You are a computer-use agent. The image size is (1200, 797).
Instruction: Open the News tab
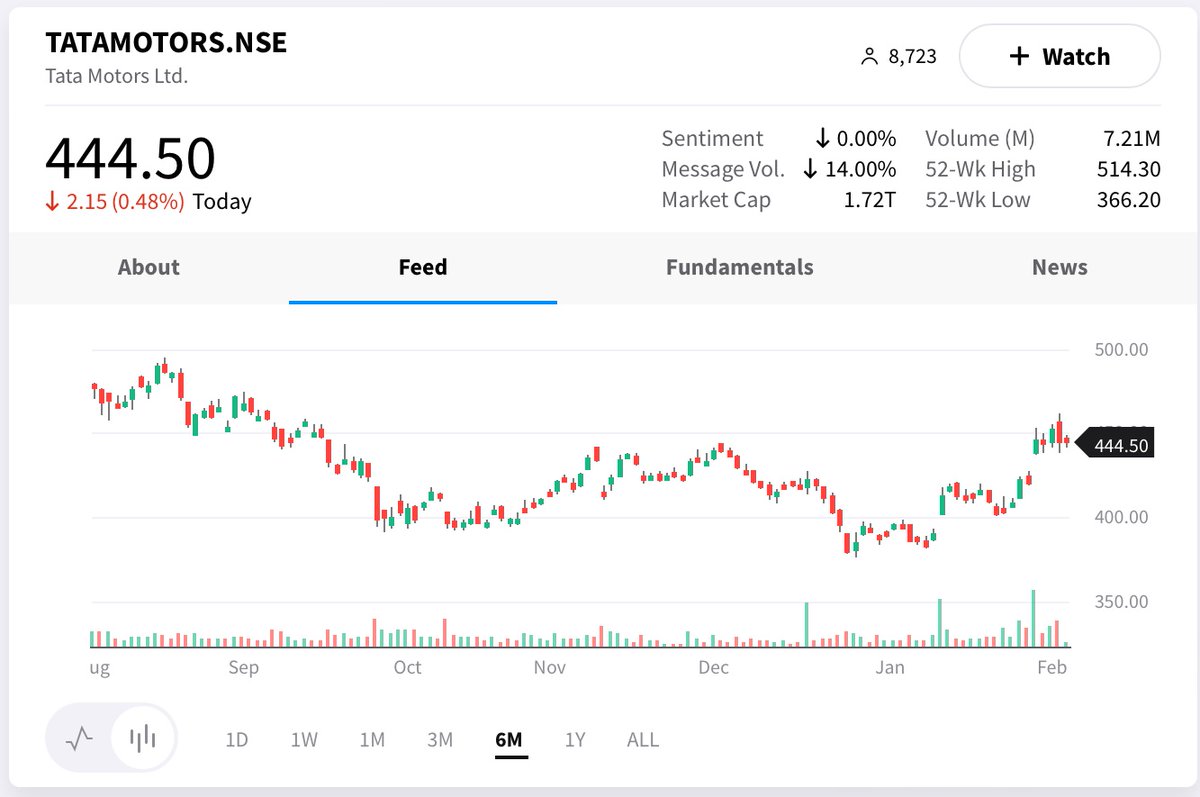click(1060, 267)
